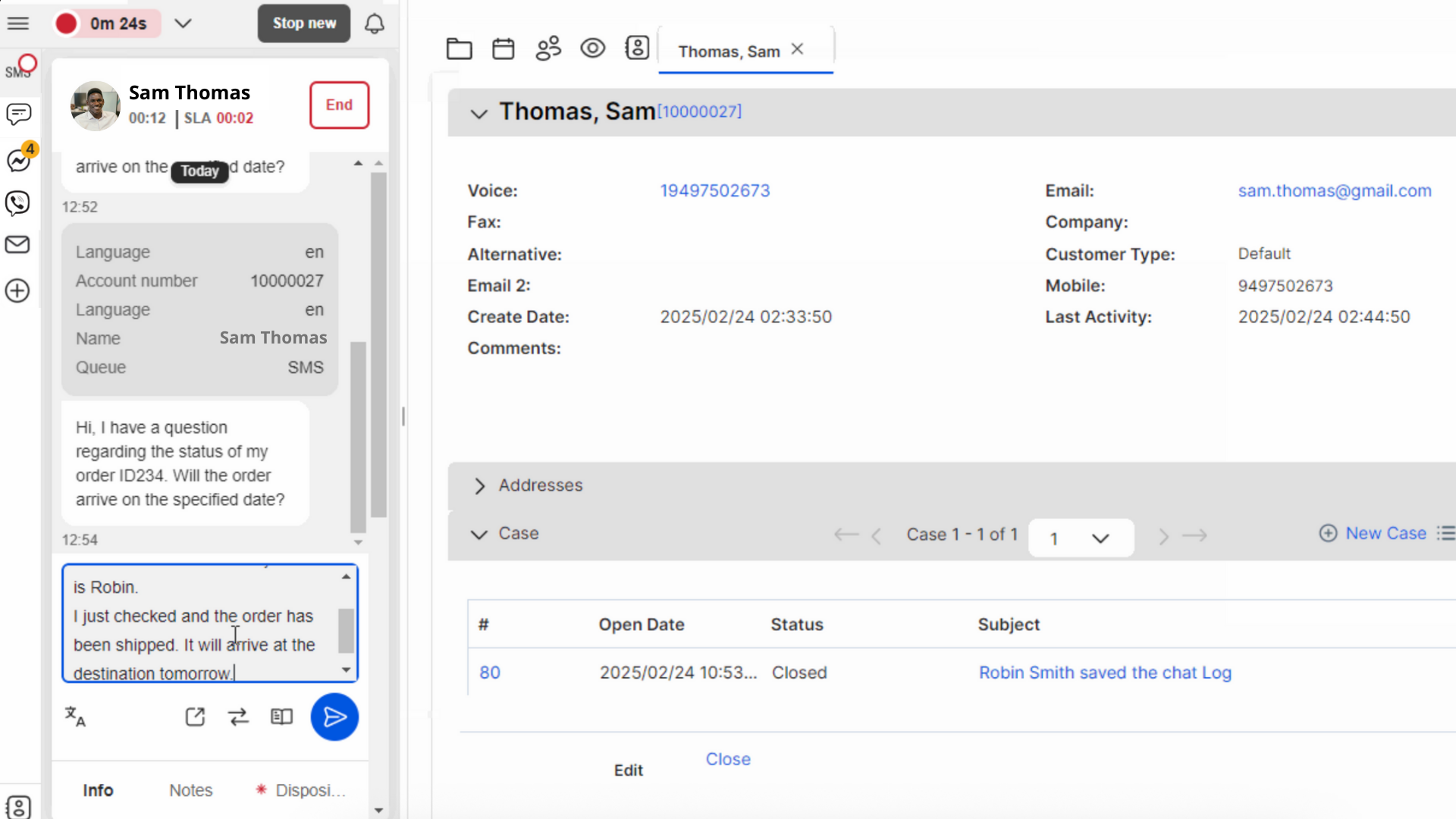The image size is (1456, 819).
Task: Open the knowledge base book icon
Action: pyautogui.click(x=281, y=717)
